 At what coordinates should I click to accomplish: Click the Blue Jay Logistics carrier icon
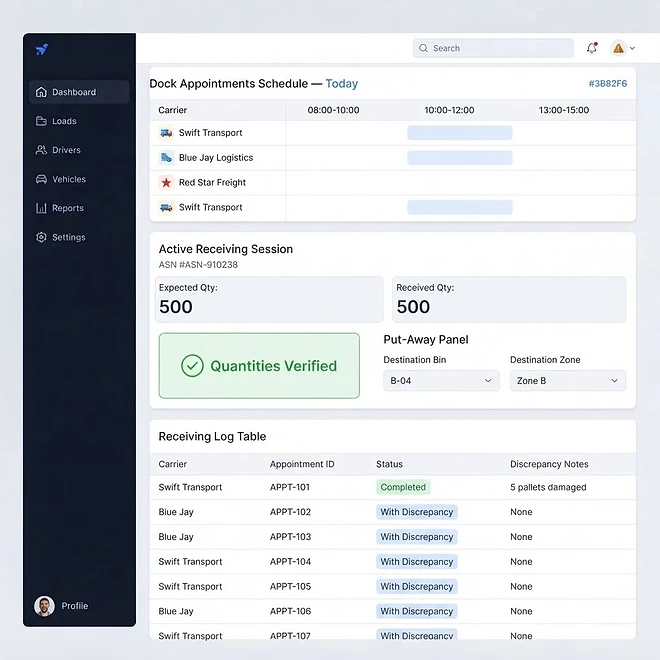point(166,158)
